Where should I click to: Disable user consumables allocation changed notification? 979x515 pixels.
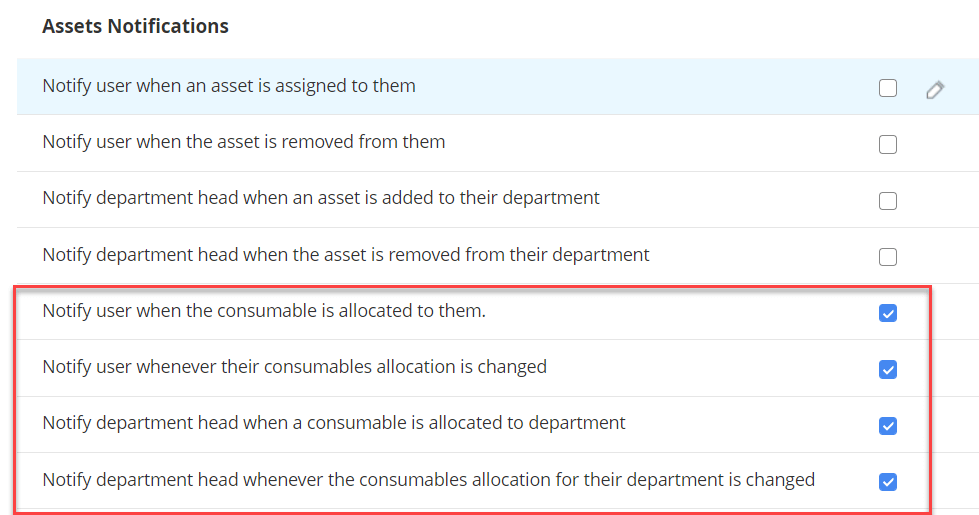pyautogui.click(x=888, y=370)
